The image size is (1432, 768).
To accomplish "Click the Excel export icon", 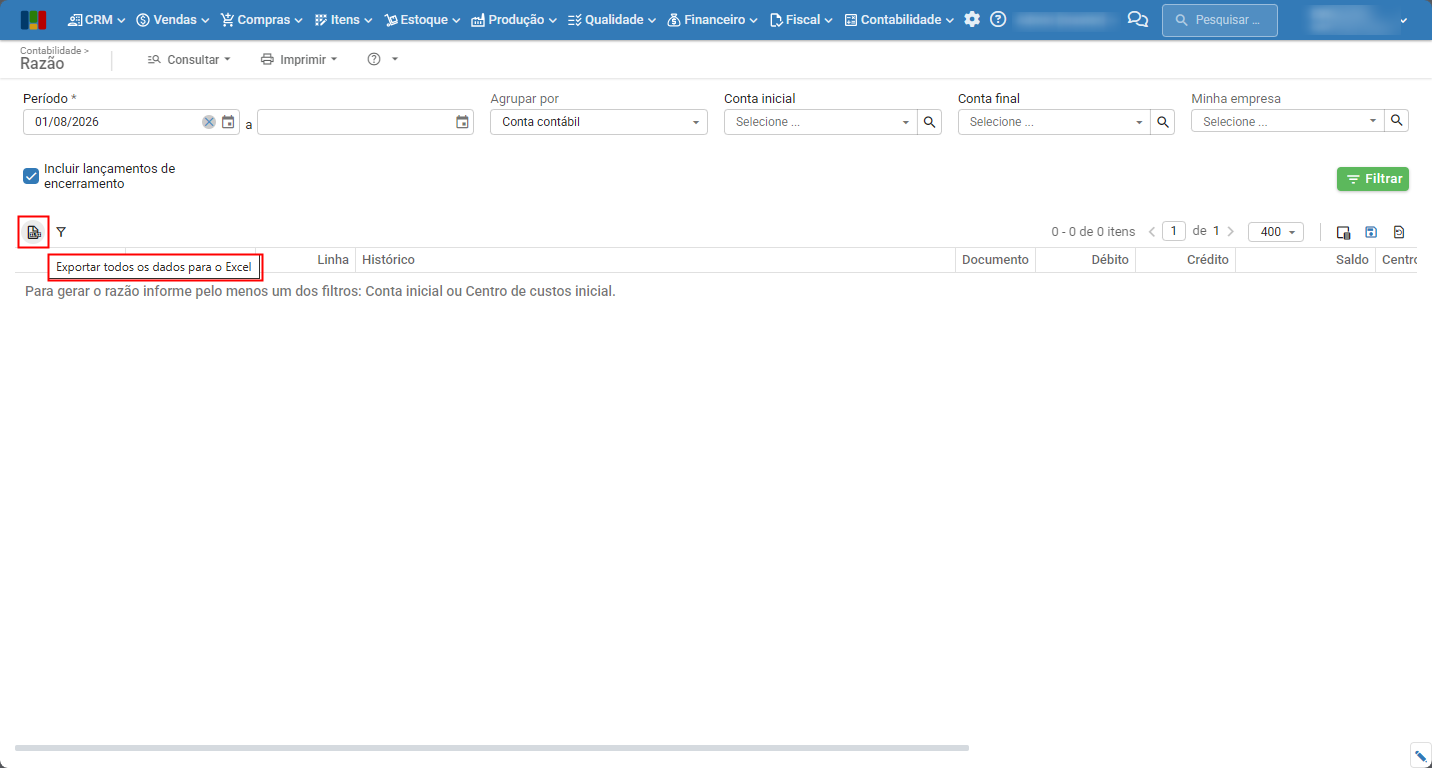I will click(x=34, y=232).
